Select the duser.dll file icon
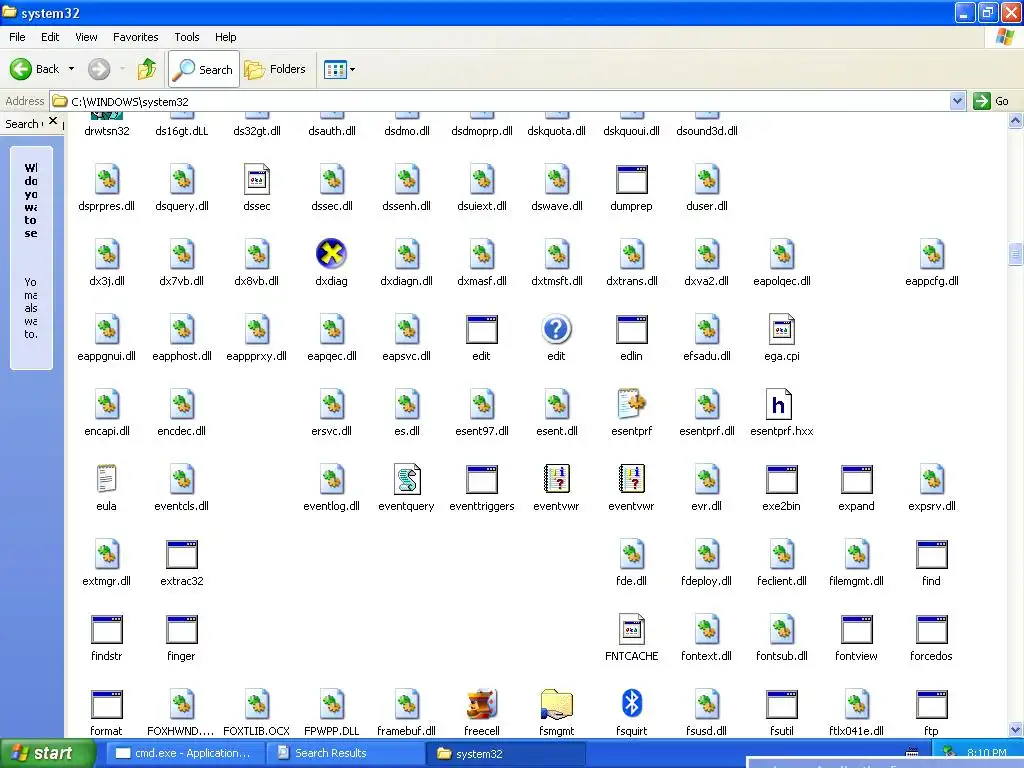Screen dimensions: 1024x768 coord(707,179)
